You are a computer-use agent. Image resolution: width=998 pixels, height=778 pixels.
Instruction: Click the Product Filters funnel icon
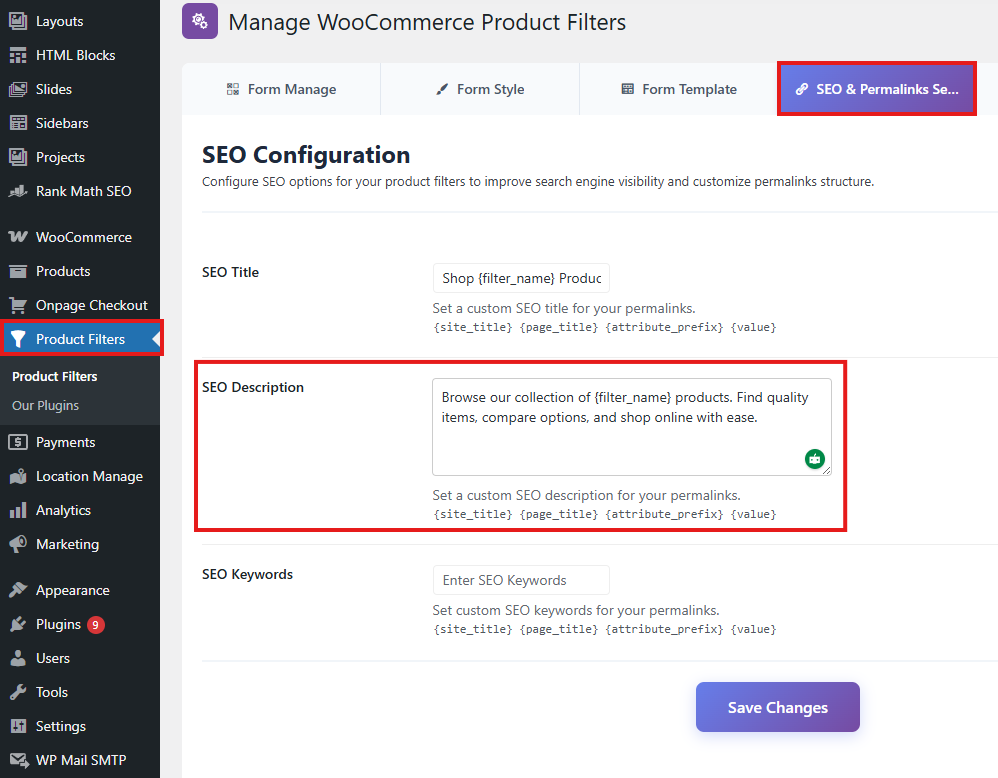coord(18,339)
